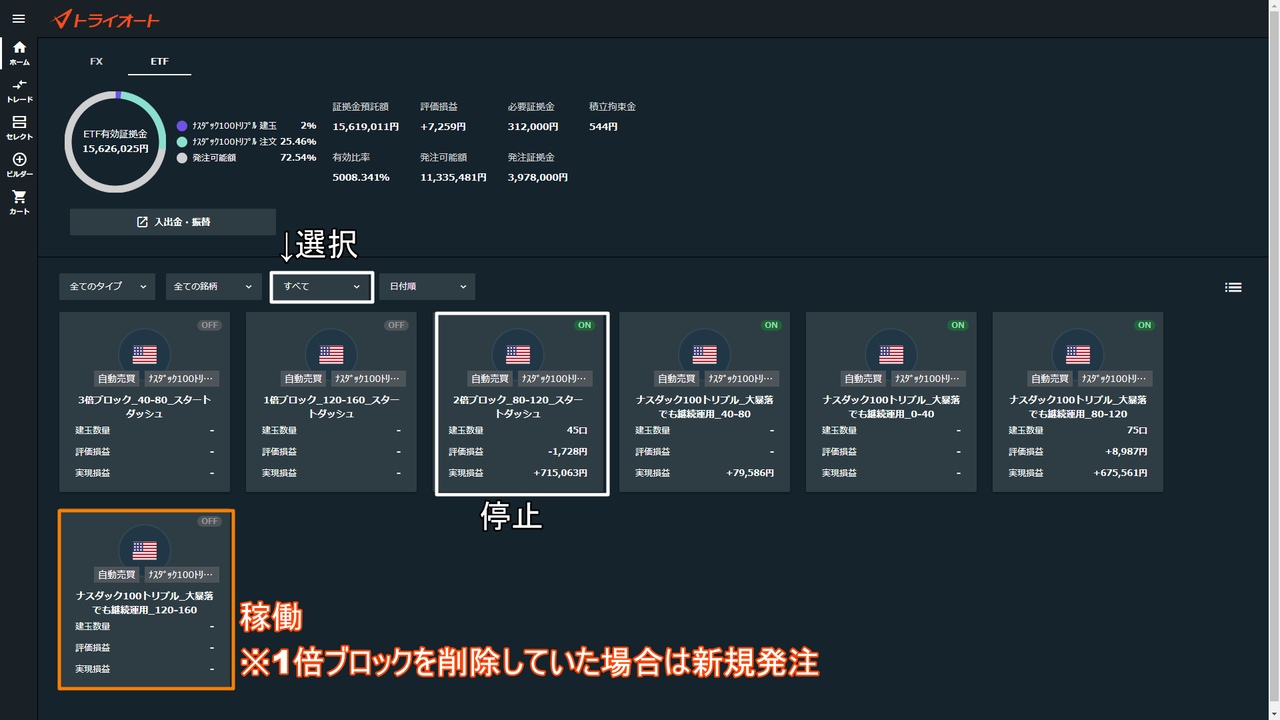Open ビルダー from the sidebar
The image size is (1280, 720).
(x=19, y=165)
